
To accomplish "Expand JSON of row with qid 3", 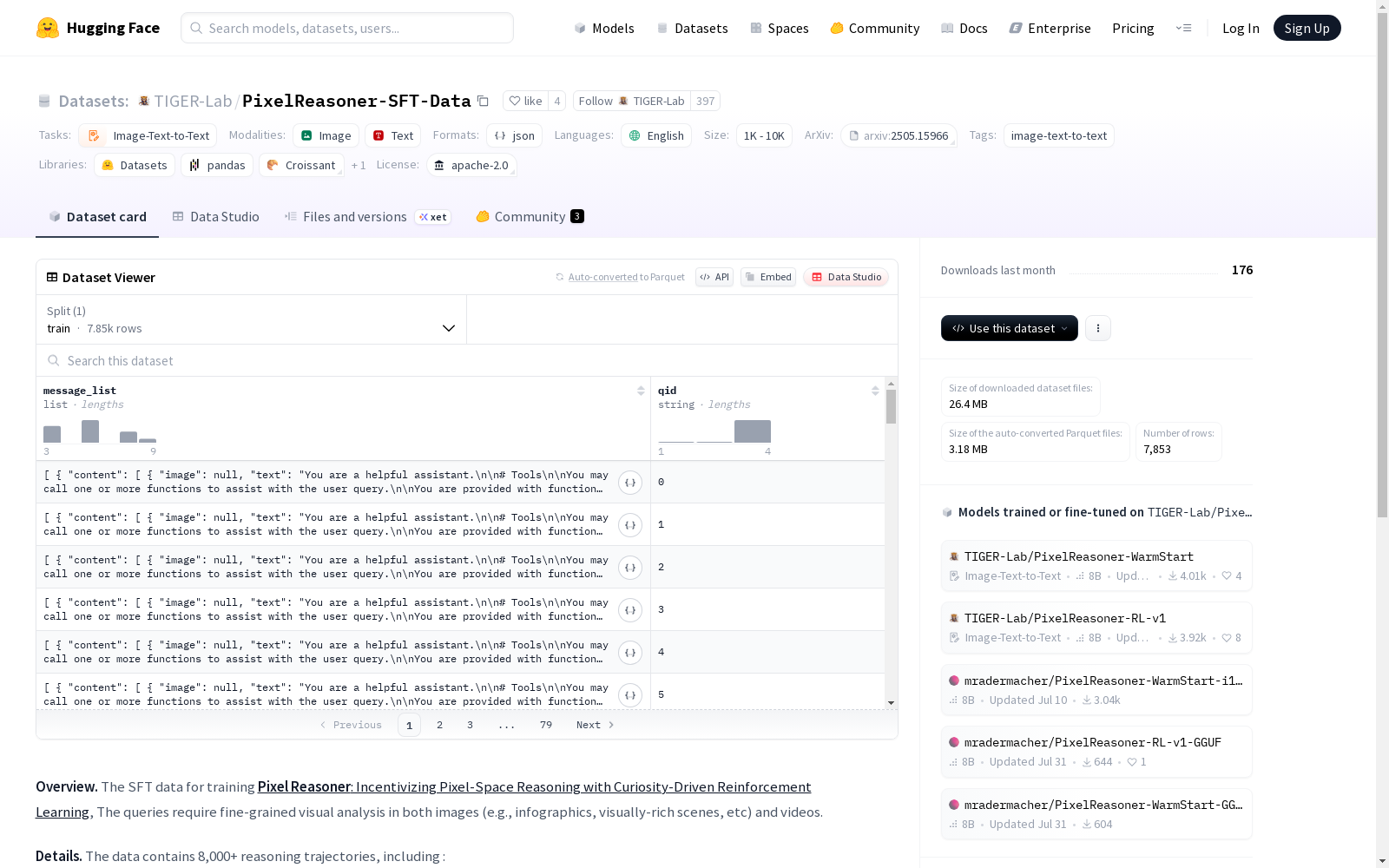I will (630, 610).
